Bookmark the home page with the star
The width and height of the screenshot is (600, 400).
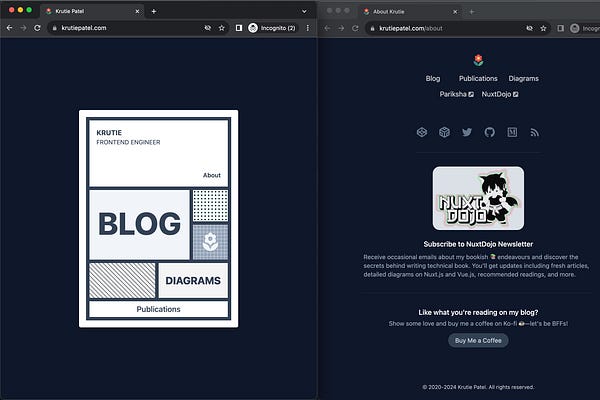click(x=222, y=28)
